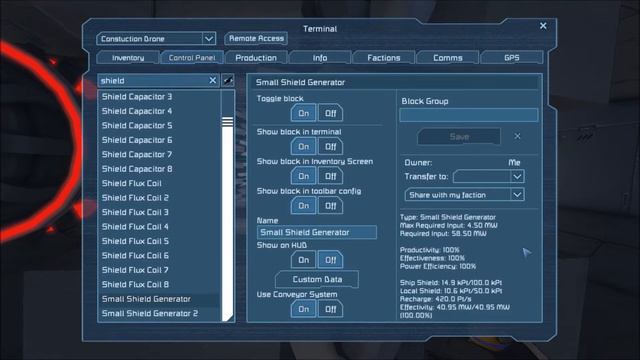Select Shield Capacitor 5 in list
640x360 pixels.
(159, 125)
